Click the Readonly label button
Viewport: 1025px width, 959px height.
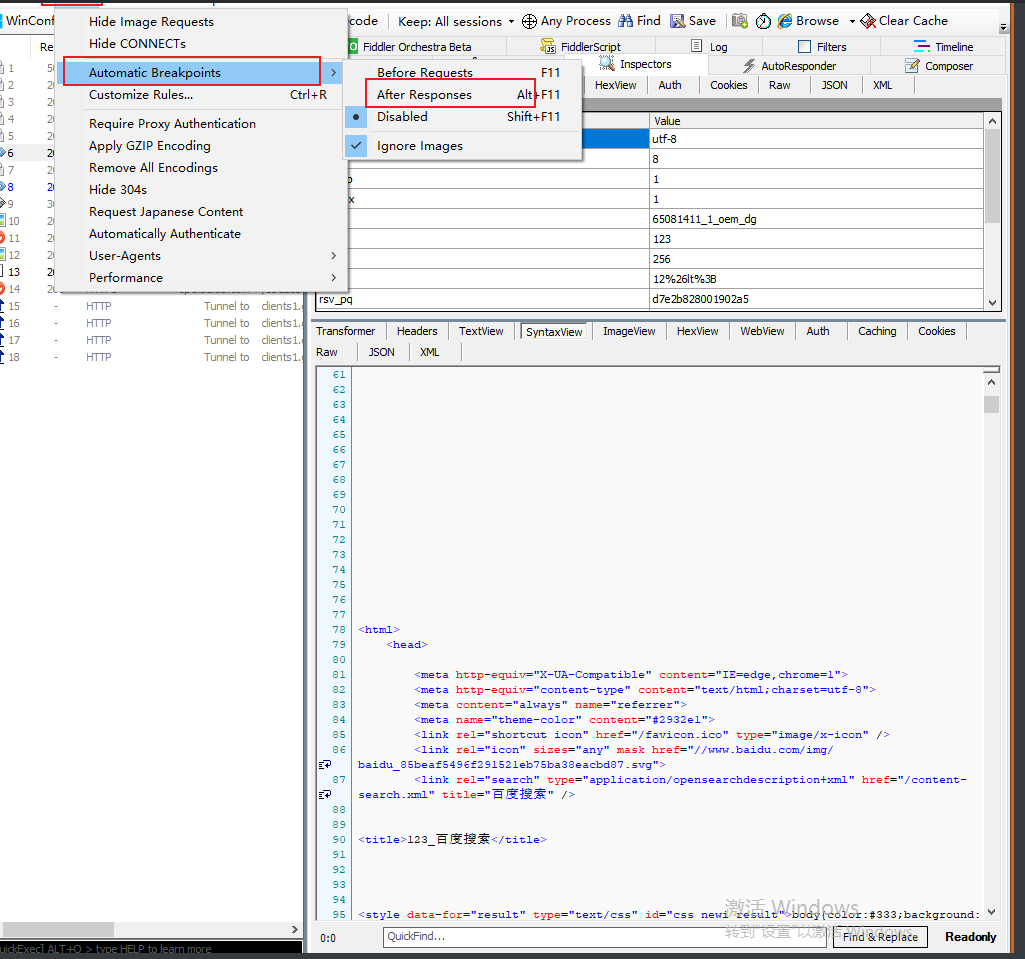click(x=971, y=937)
